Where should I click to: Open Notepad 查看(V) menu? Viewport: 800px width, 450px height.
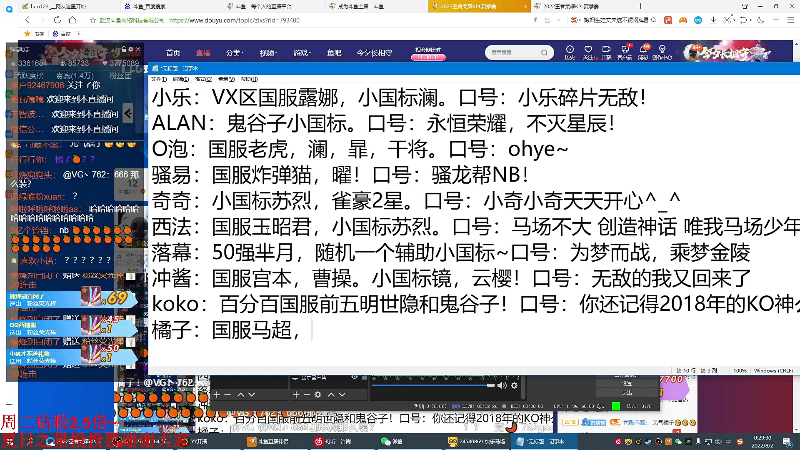(226, 79)
